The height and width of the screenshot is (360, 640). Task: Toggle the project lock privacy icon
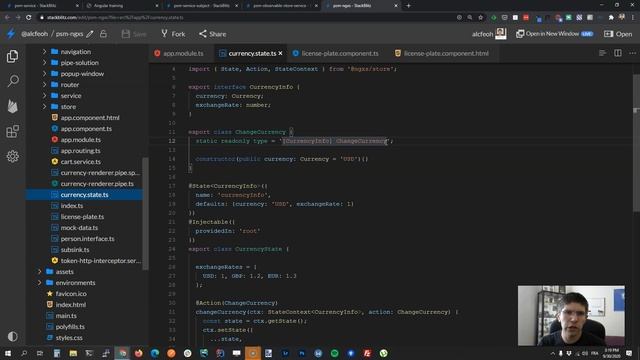pos(103,34)
